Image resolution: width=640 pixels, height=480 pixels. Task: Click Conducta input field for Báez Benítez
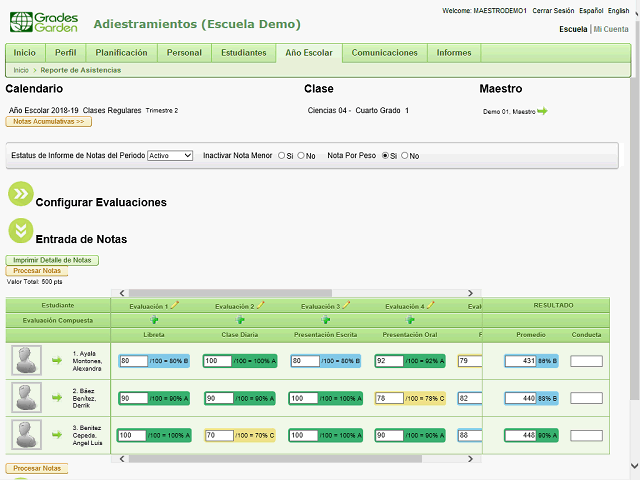coord(586,398)
